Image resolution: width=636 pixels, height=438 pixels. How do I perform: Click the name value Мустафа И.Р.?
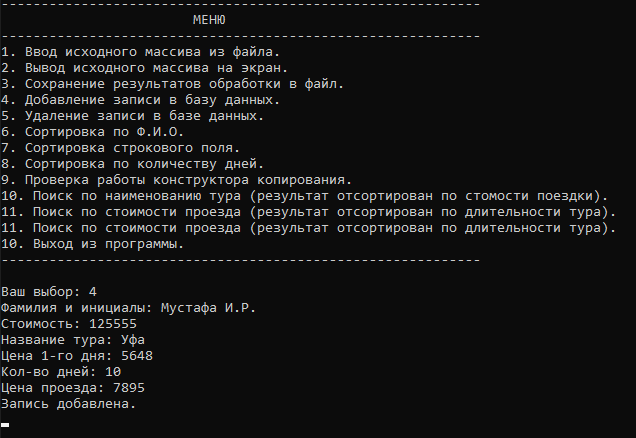208,308
